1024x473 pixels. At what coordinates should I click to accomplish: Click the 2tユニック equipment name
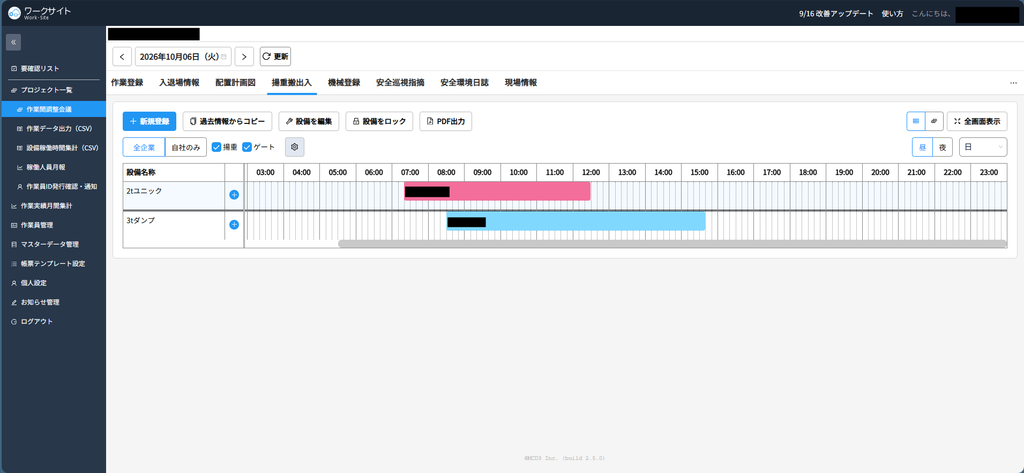pos(144,190)
